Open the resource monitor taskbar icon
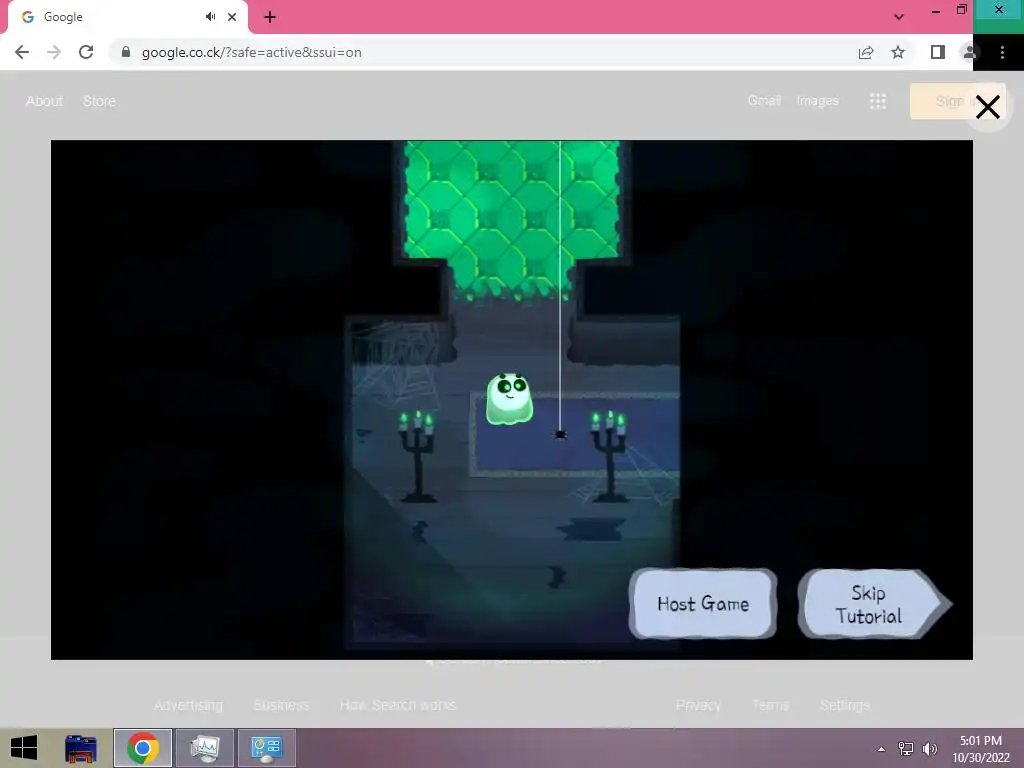This screenshot has width=1024, height=768. pyautogui.click(x=205, y=748)
